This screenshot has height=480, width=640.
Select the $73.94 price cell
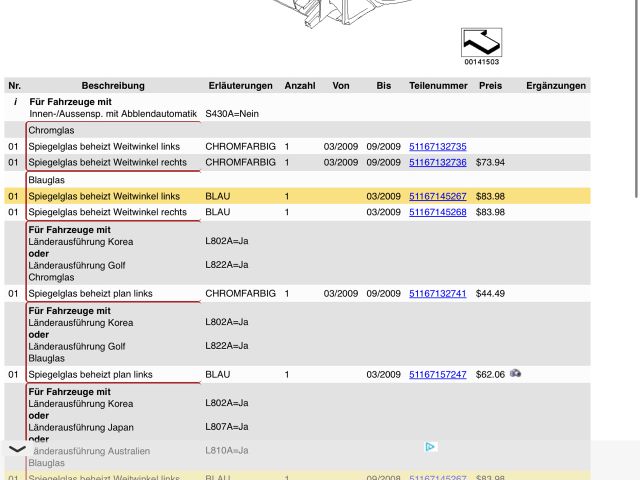click(490, 162)
